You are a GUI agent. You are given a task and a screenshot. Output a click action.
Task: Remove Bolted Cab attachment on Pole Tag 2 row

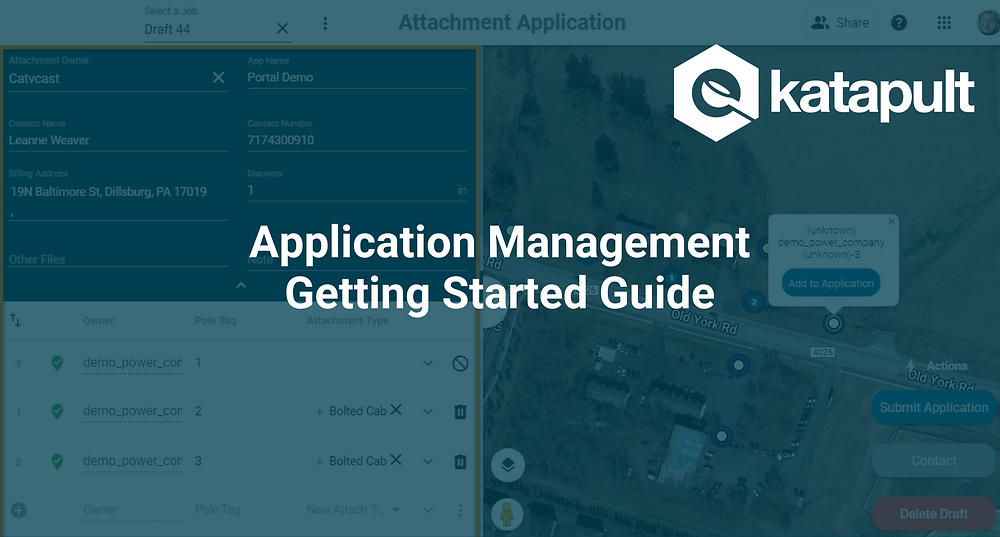point(396,410)
